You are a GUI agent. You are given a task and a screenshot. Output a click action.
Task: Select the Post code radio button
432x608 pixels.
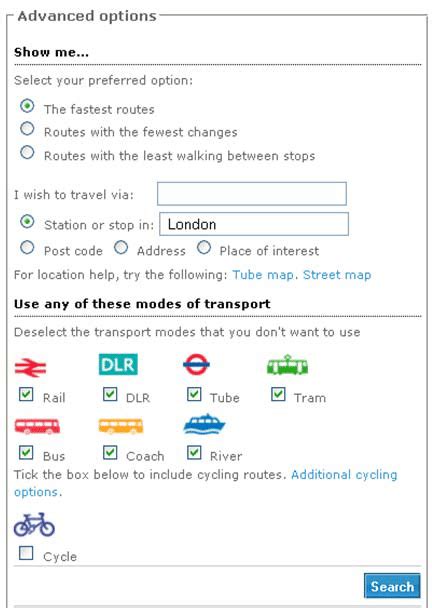pos(27,247)
